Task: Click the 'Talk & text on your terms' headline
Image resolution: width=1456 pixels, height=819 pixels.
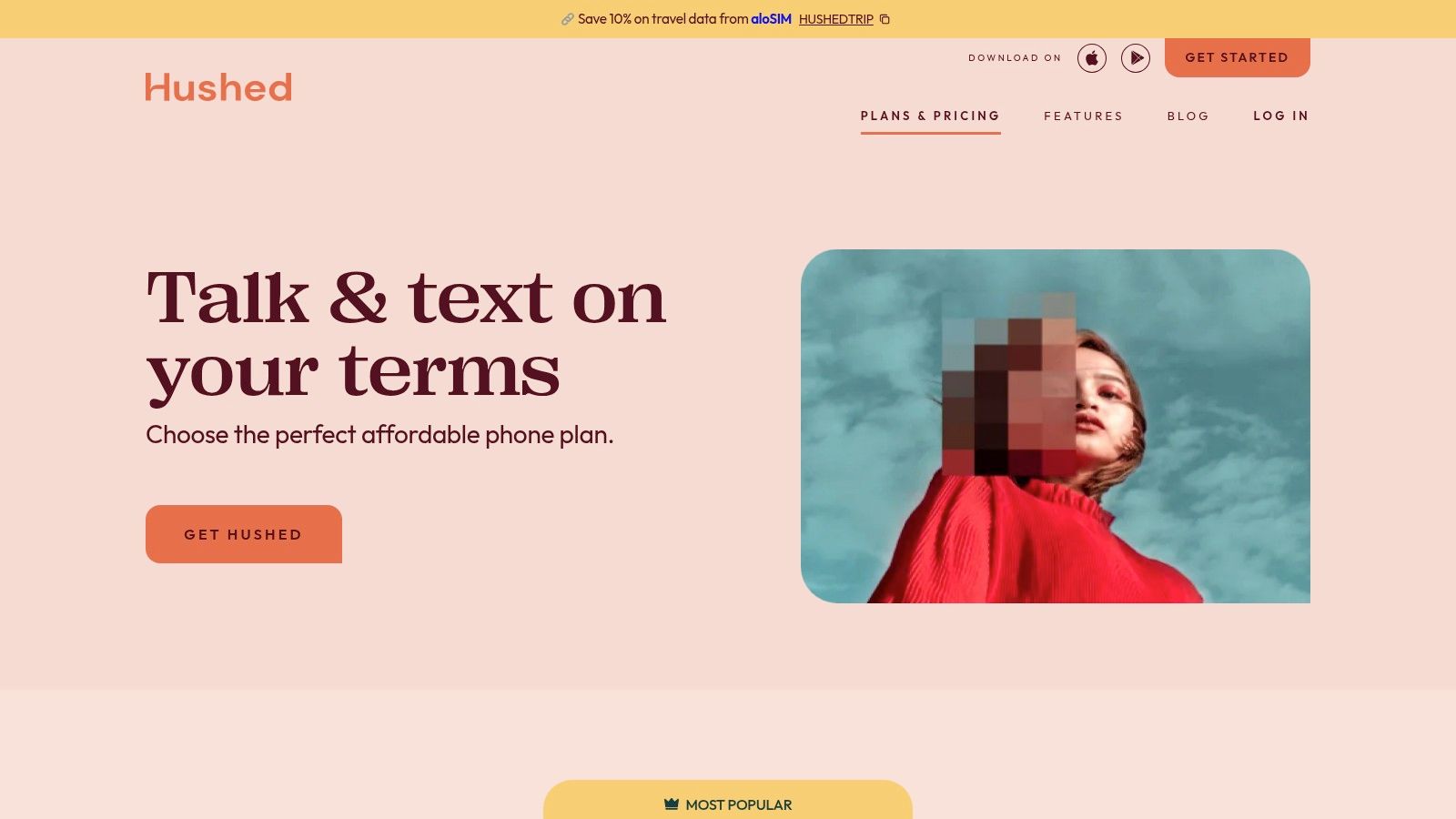Action: click(x=406, y=334)
